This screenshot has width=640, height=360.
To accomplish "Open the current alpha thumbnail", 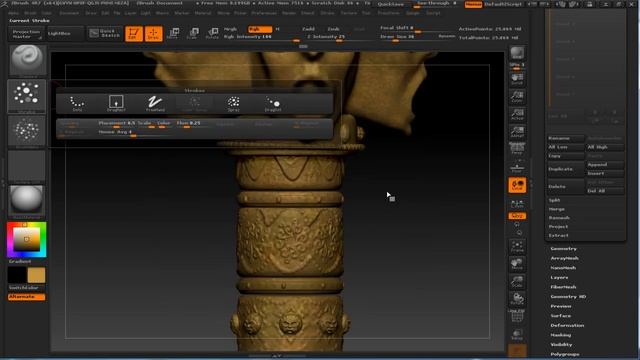I will [27, 131].
